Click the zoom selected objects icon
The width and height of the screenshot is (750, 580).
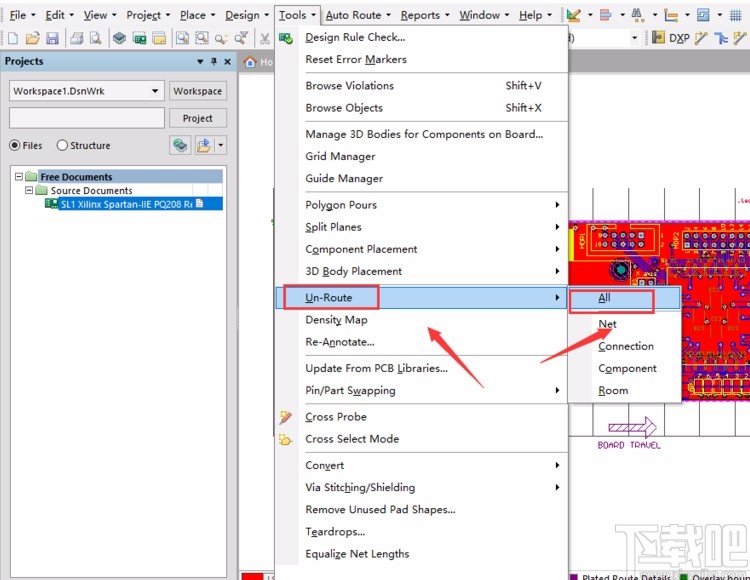click(x=221, y=38)
